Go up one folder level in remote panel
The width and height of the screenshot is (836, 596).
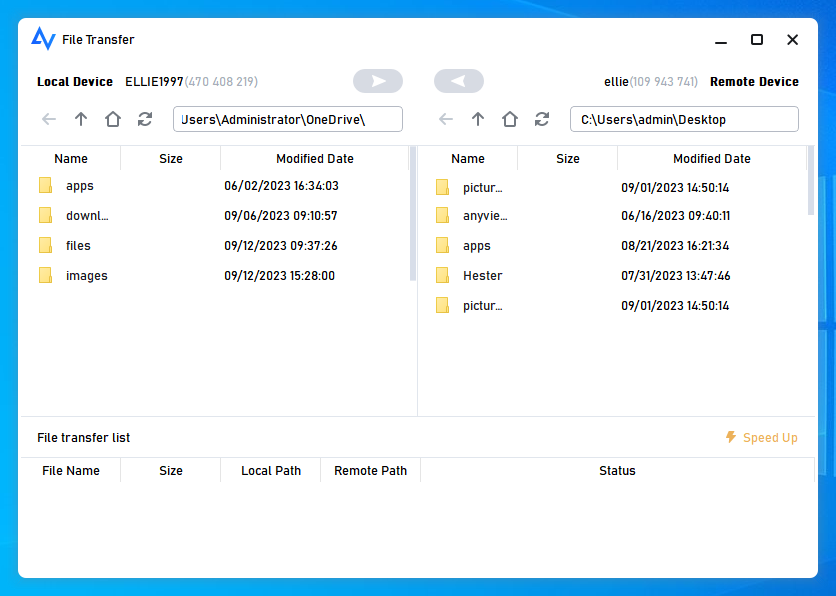(x=478, y=119)
